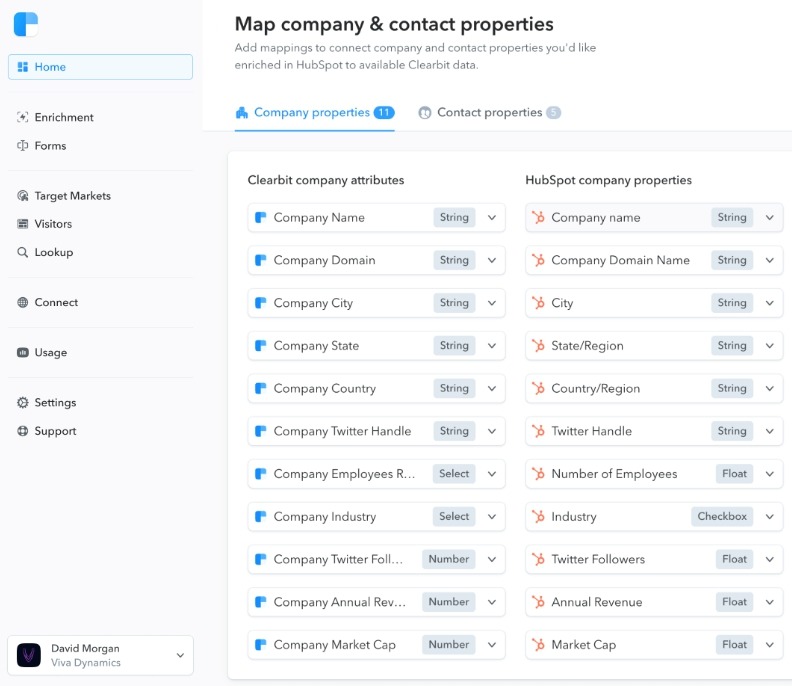Click the Visitors list icon
This screenshot has width=792, height=686.
23,224
